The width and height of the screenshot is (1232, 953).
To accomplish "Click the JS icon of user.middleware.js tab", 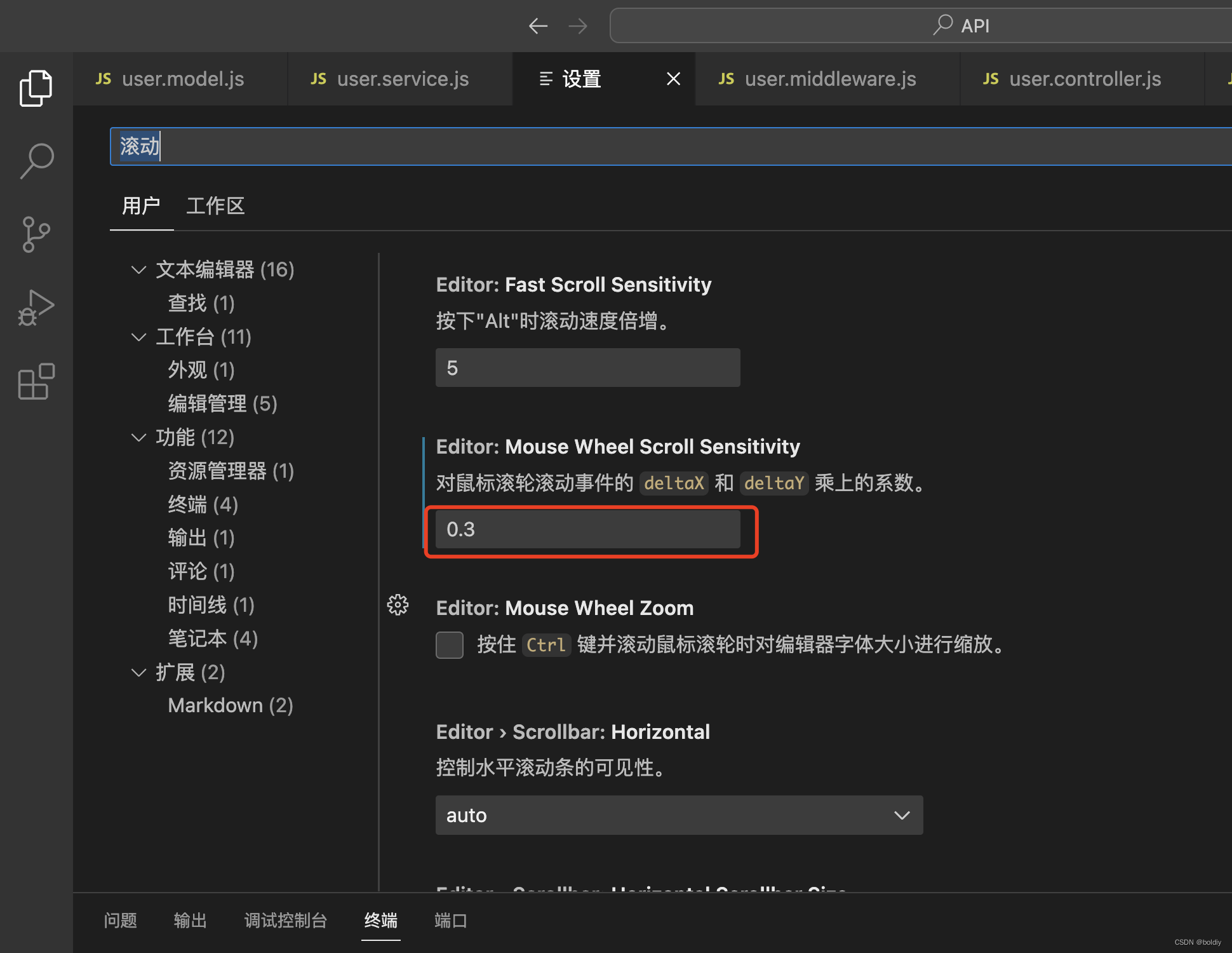I will point(726,79).
